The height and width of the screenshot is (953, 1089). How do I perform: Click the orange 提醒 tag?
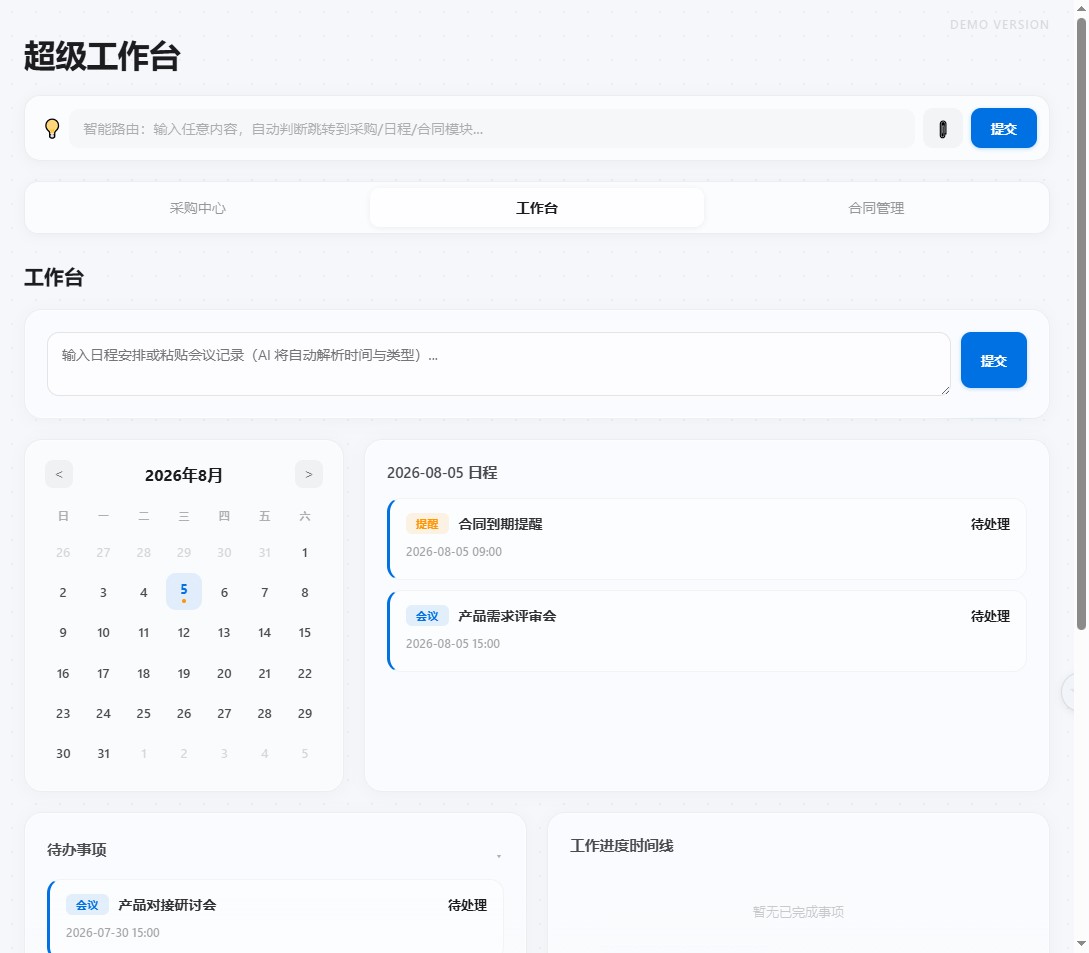pyautogui.click(x=427, y=524)
